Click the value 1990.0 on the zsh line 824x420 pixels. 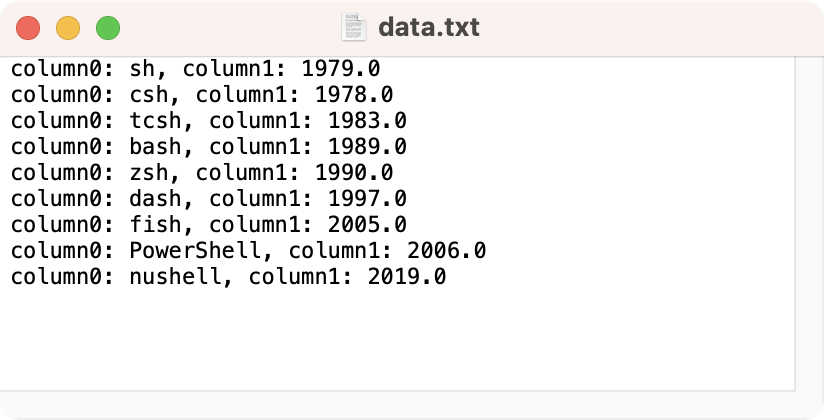click(354, 173)
